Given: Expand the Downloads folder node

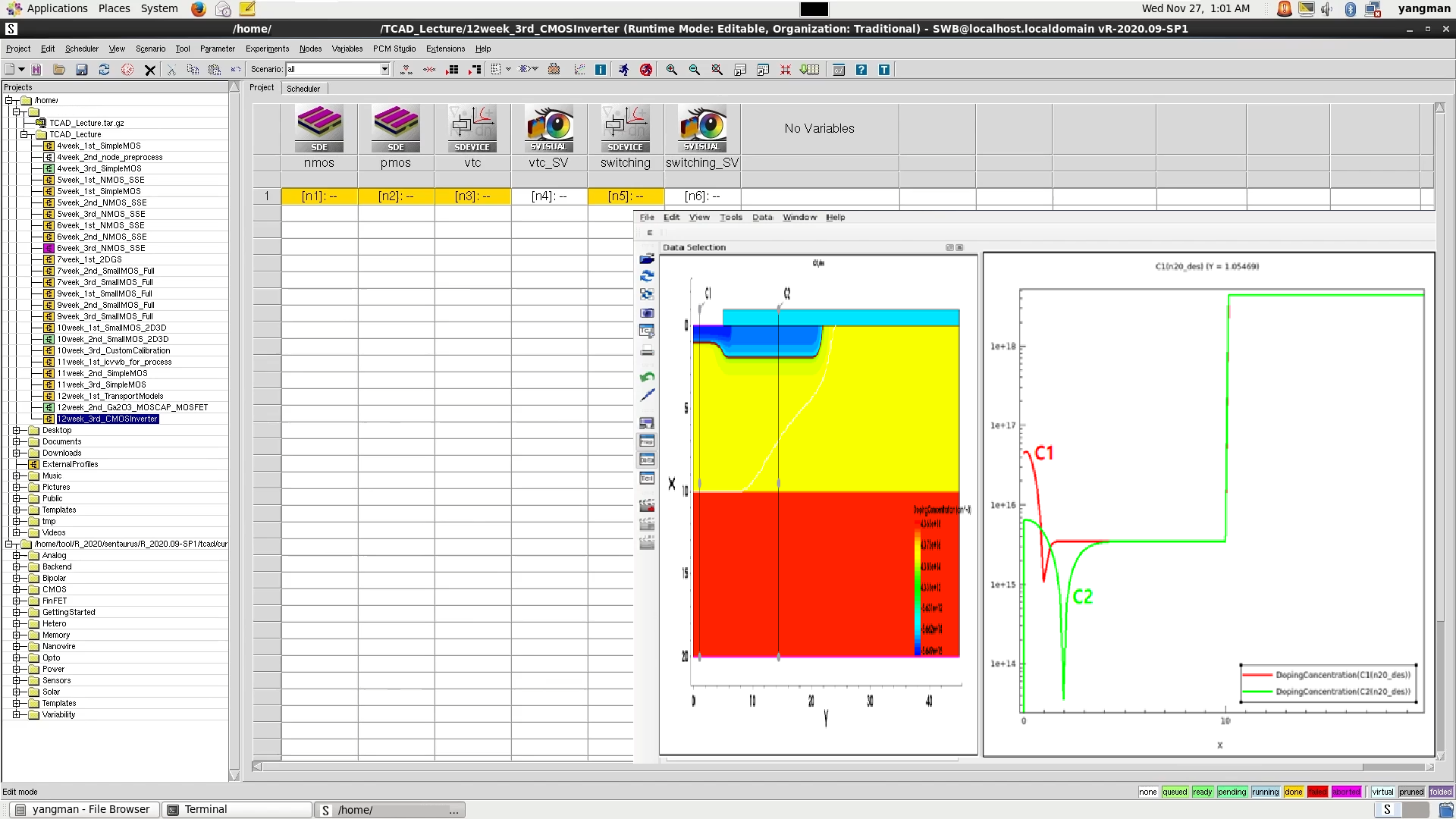Looking at the screenshot, I should (x=16, y=453).
